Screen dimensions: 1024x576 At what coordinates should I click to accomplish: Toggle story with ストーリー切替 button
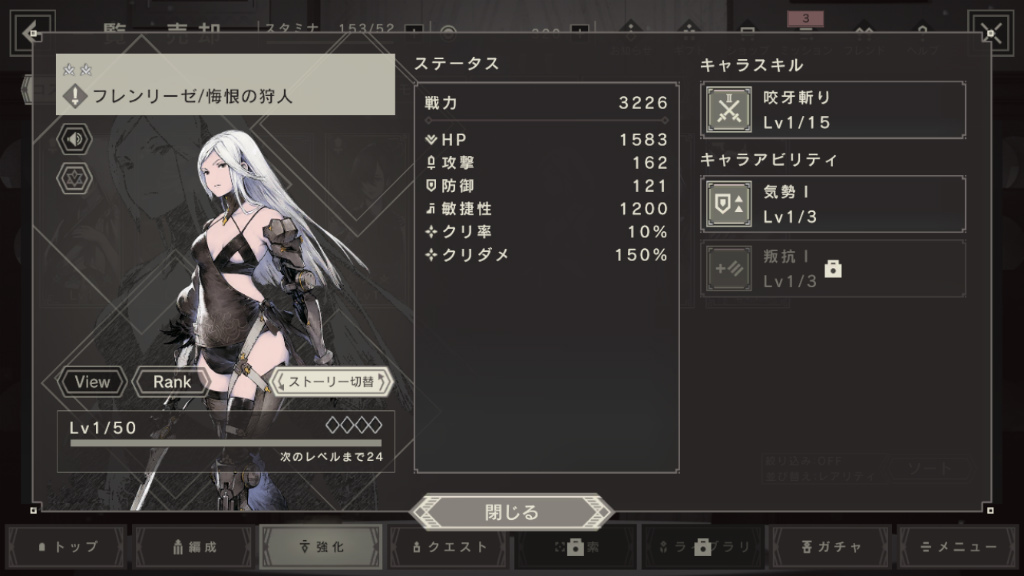point(331,381)
